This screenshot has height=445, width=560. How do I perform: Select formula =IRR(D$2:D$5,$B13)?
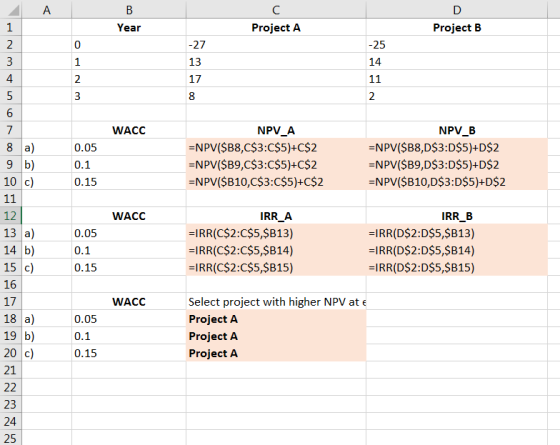click(x=457, y=233)
